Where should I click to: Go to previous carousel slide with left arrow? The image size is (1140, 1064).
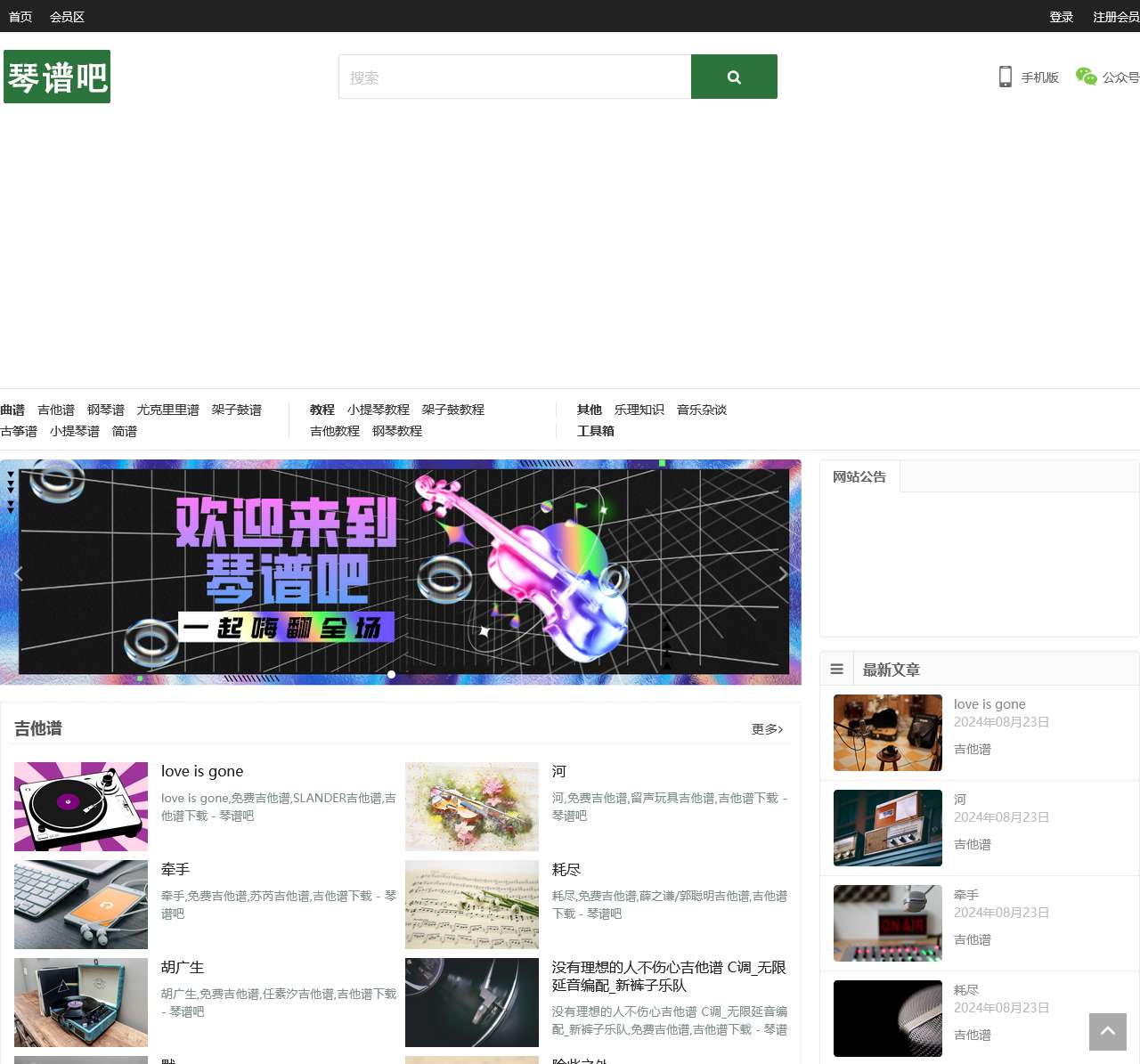[x=19, y=573]
